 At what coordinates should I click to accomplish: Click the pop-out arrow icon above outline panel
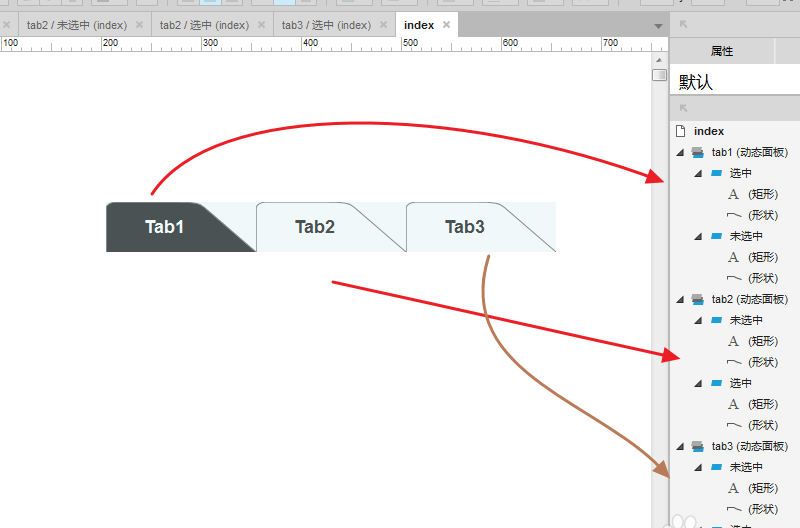click(684, 107)
